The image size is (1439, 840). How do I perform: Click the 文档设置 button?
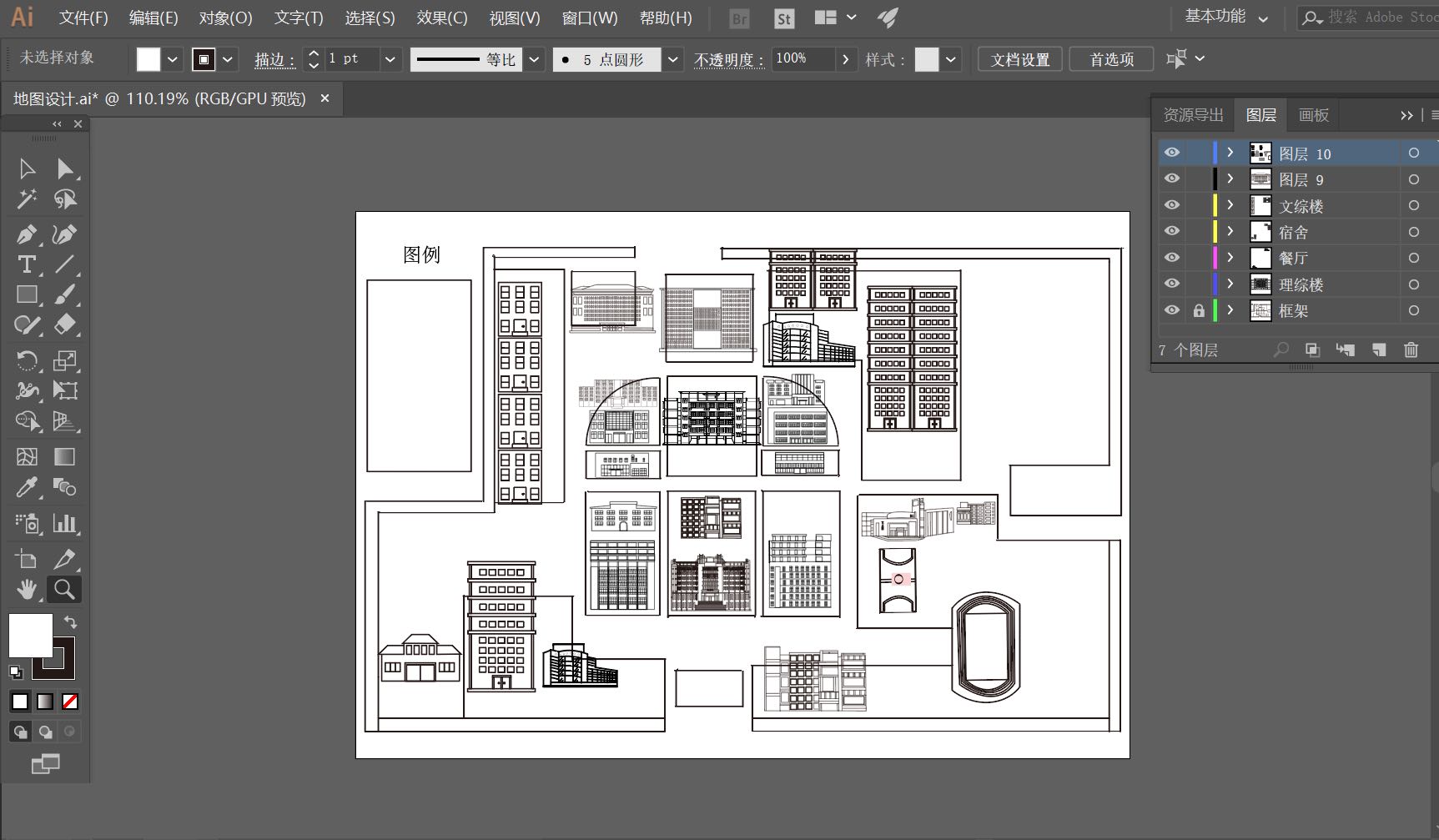coord(1019,59)
